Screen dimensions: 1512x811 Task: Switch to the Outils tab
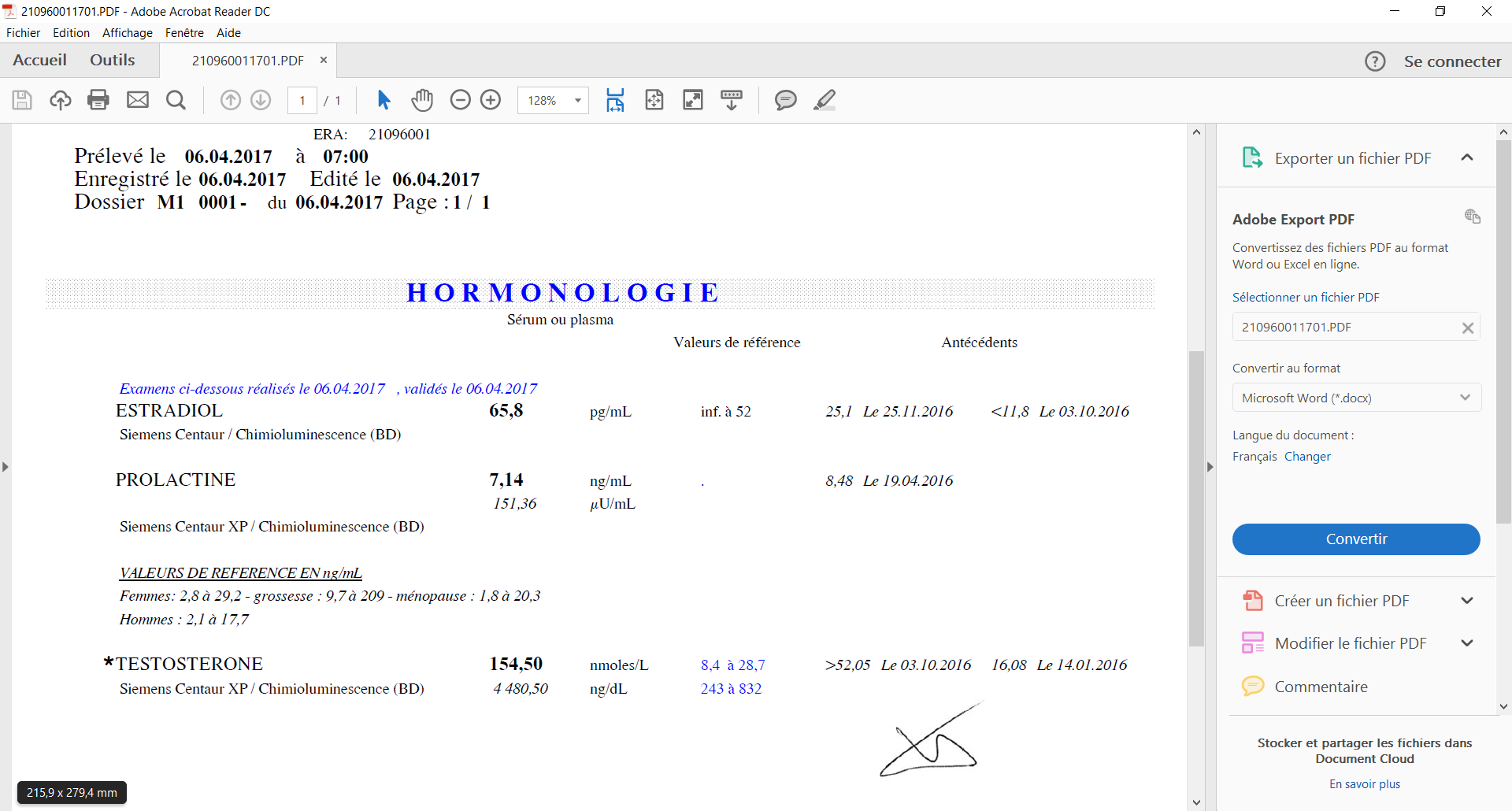pyautogui.click(x=112, y=61)
